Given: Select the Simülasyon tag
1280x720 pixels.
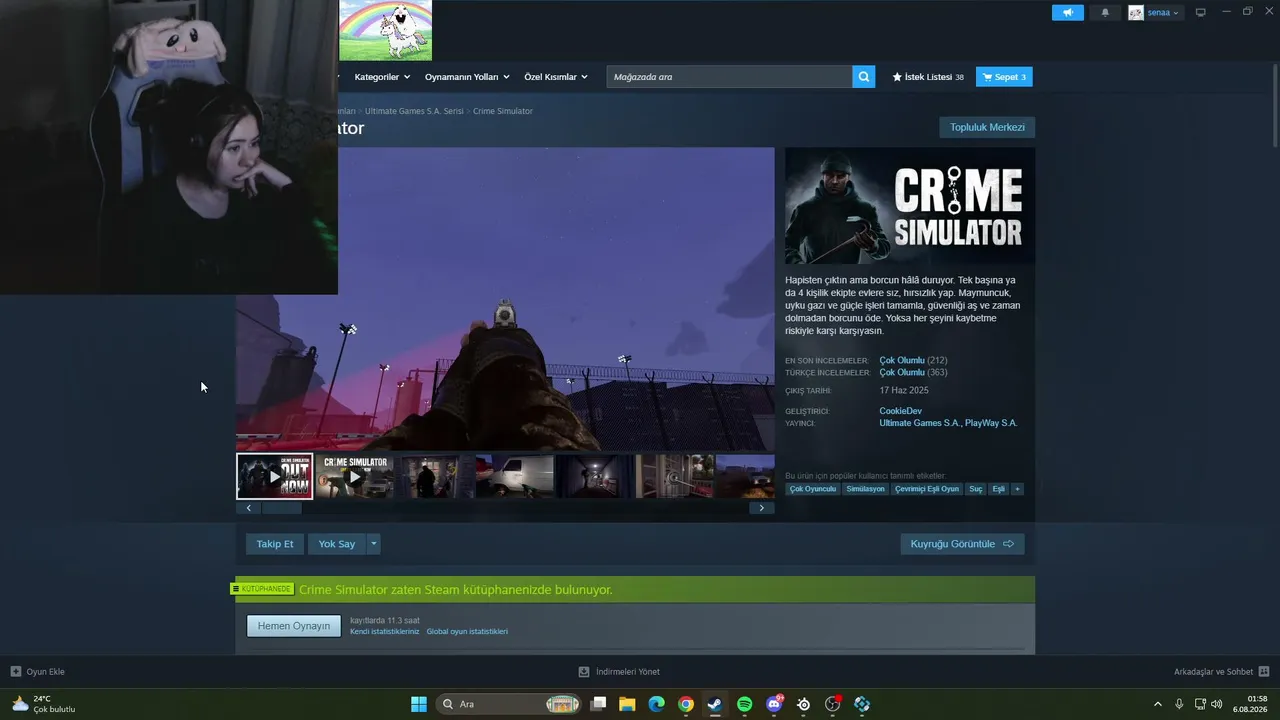Looking at the screenshot, I should pyautogui.click(x=865, y=489).
